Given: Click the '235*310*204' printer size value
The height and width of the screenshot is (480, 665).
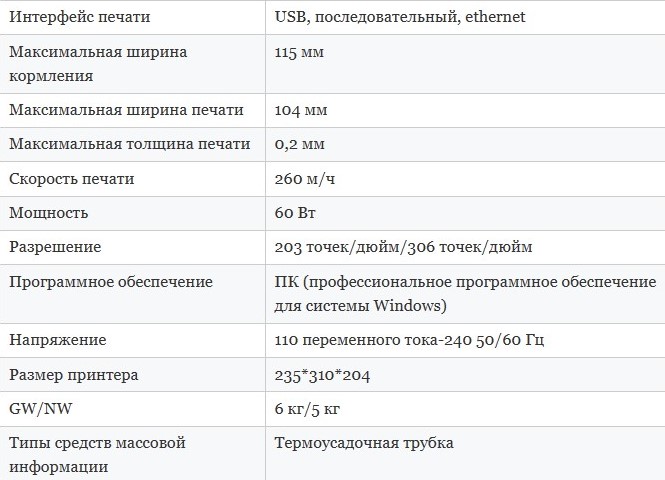Looking at the screenshot, I should 322,375.
